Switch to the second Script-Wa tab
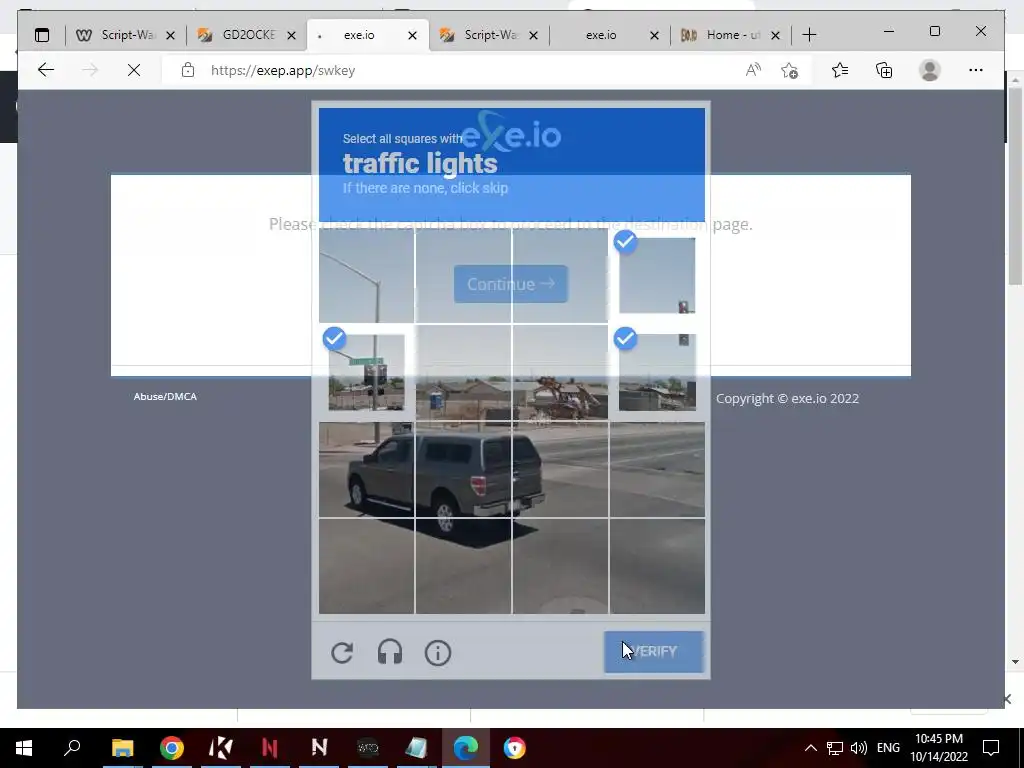Screen dimensions: 1024x768 (489, 35)
